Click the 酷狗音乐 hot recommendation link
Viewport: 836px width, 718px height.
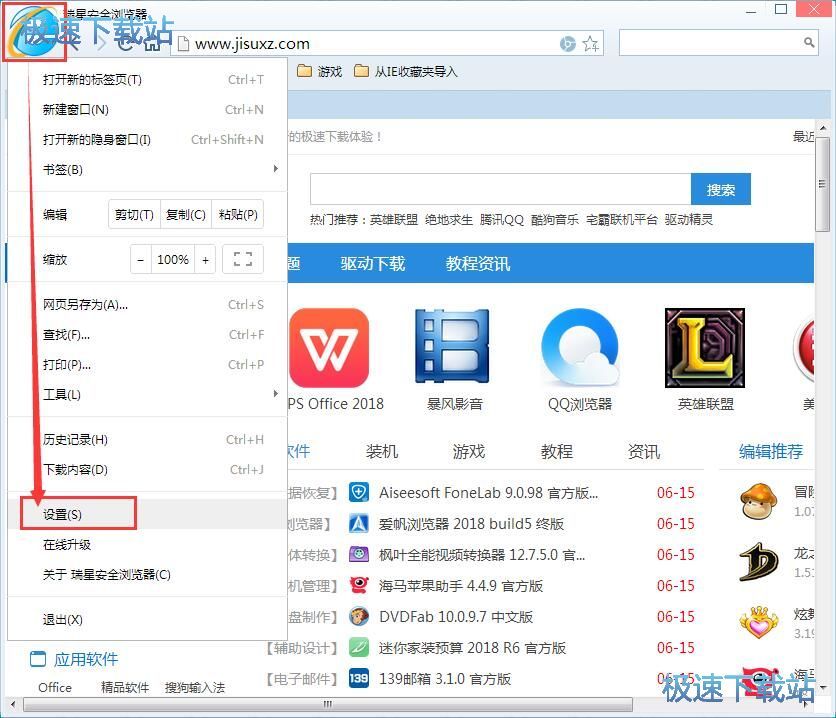click(x=554, y=220)
